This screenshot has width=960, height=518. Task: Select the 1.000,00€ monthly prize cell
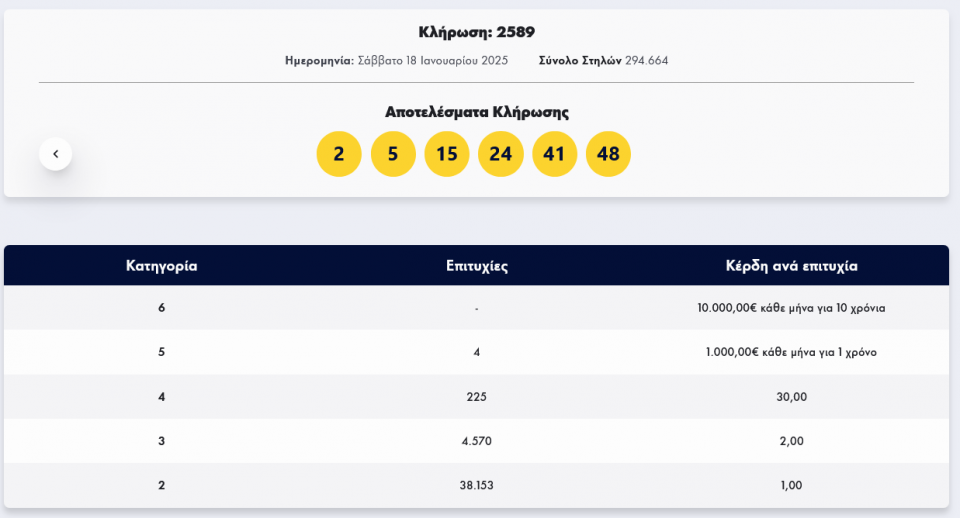coord(791,352)
